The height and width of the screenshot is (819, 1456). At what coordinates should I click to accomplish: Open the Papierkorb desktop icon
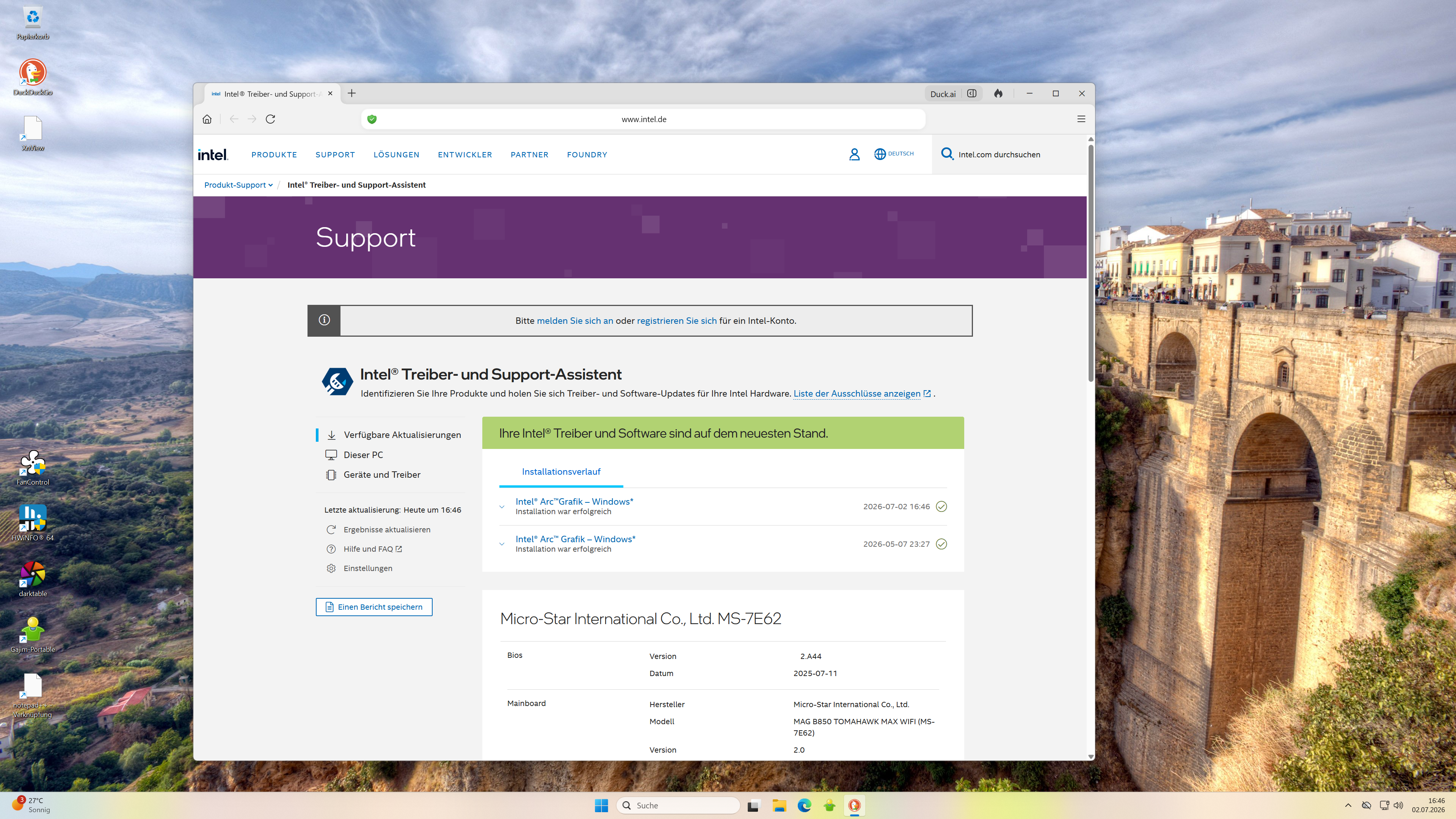click(x=33, y=23)
